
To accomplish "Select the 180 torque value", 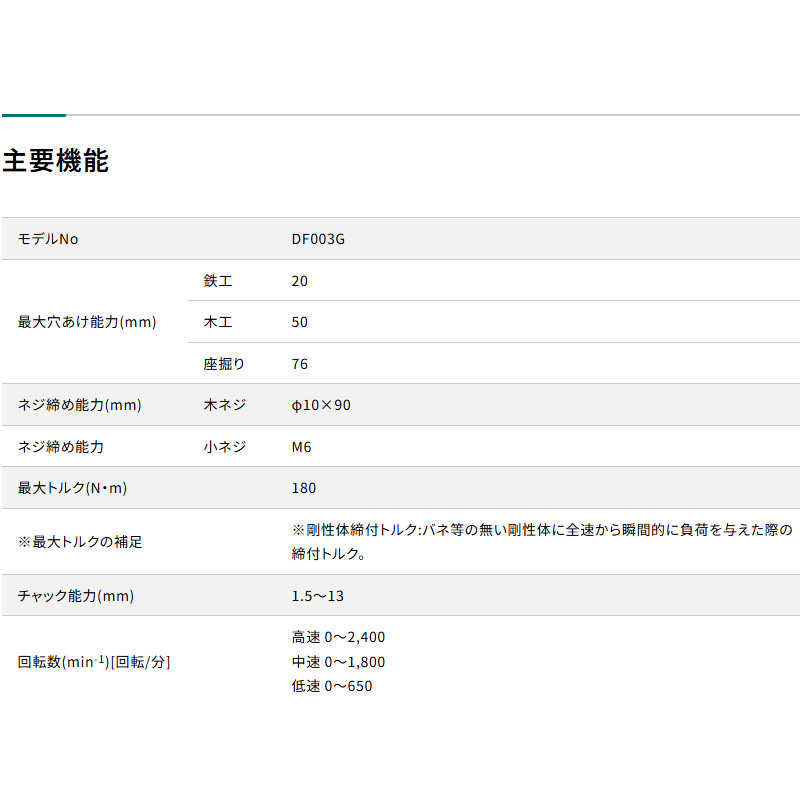I will click(304, 488).
